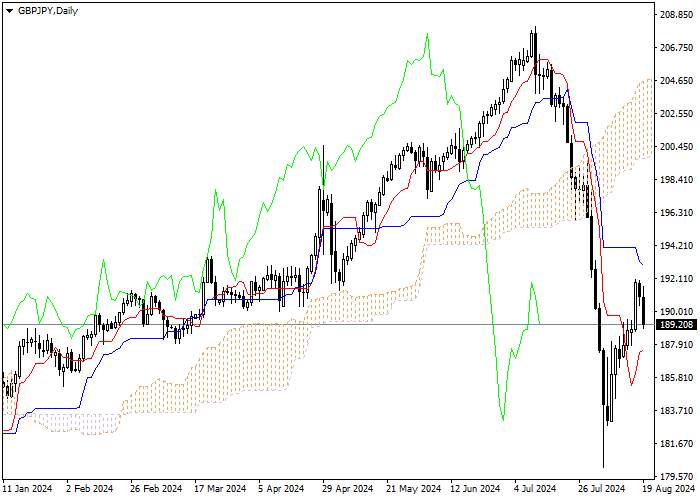Screen dimensions: 700x500
Task: Click the 181.670 price axis label
Action: (677, 444)
